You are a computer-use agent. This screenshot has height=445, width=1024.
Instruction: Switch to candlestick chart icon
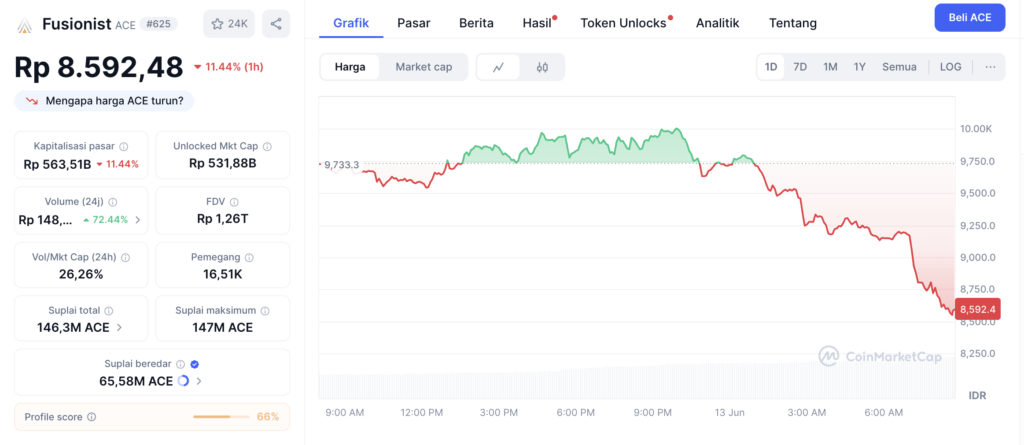(x=542, y=67)
